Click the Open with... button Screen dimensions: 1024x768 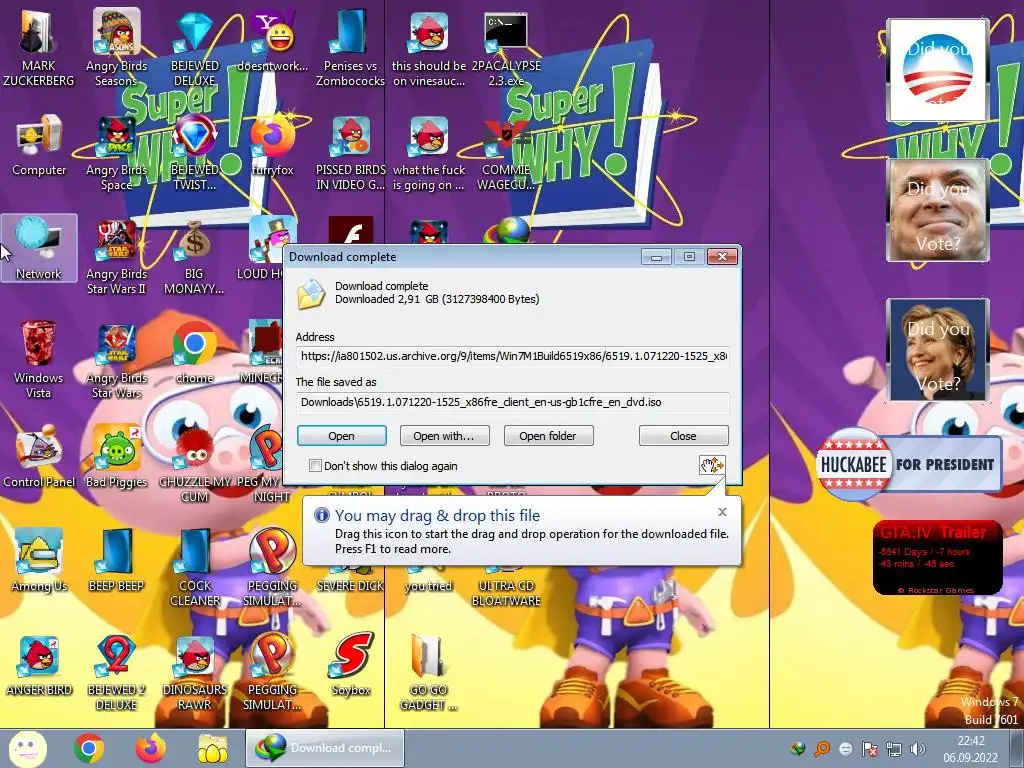(x=444, y=436)
